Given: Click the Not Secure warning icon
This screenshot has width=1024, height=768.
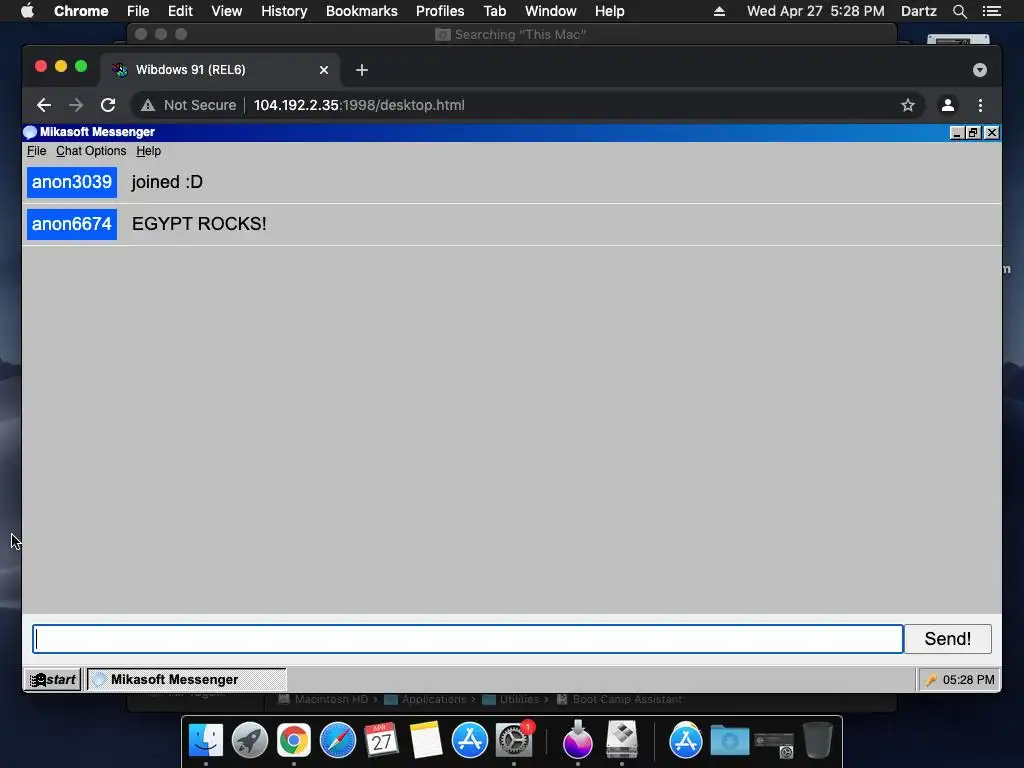Looking at the screenshot, I should (148, 105).
